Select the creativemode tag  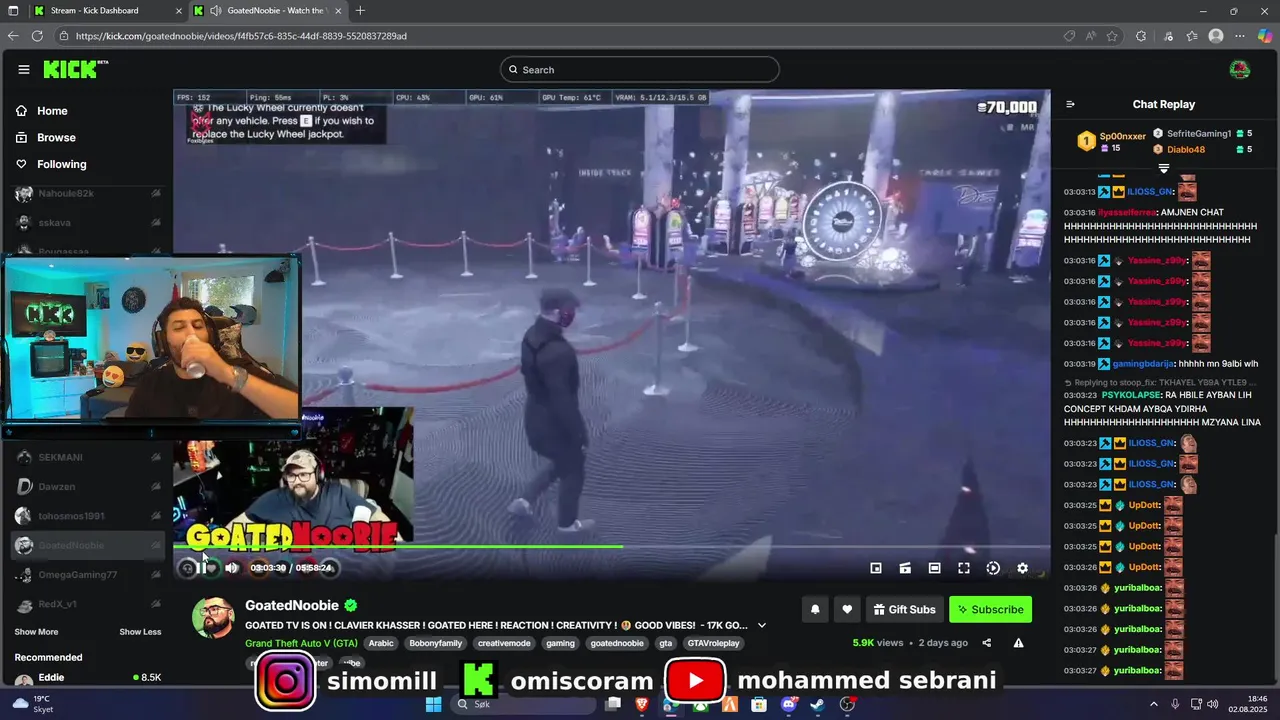504,643
